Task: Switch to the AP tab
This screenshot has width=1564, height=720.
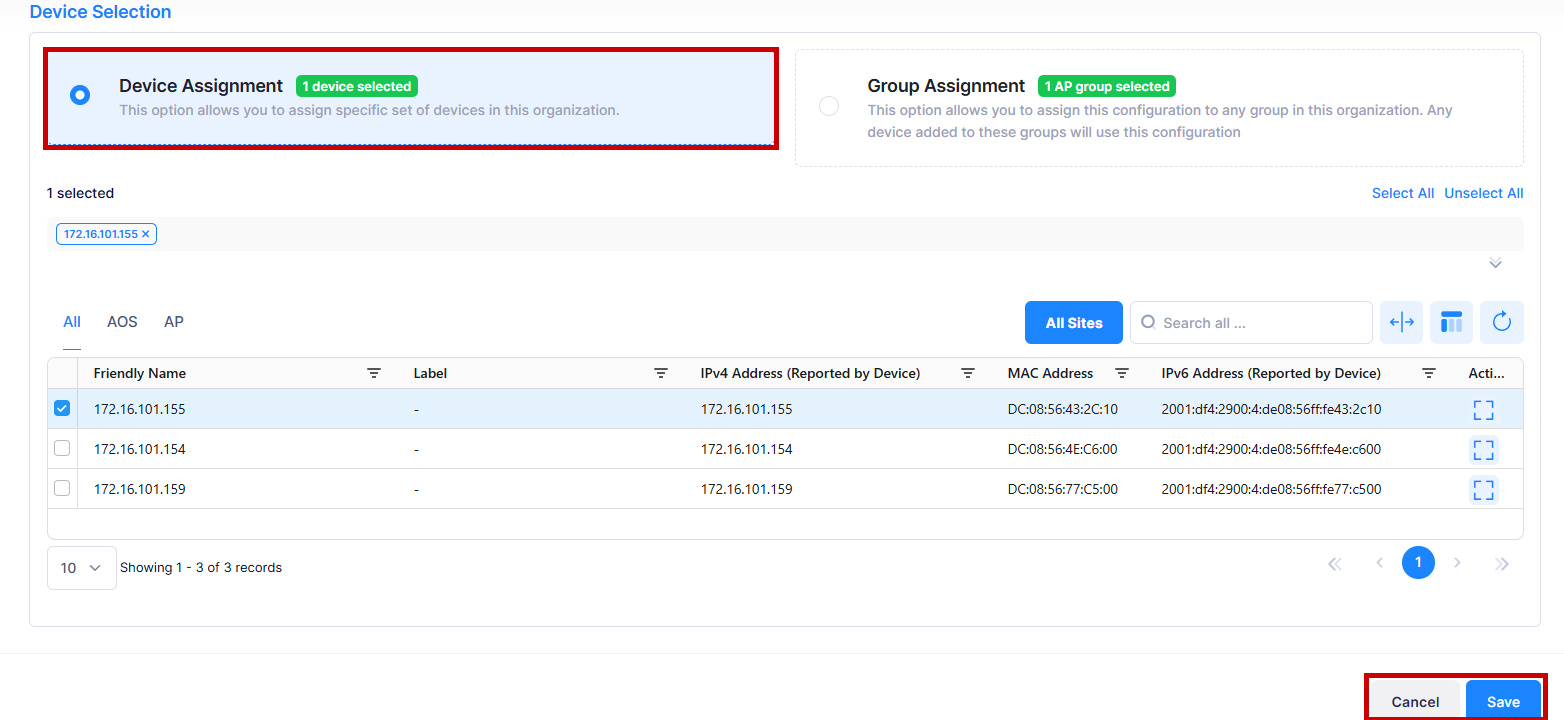Action: point(173,321)
